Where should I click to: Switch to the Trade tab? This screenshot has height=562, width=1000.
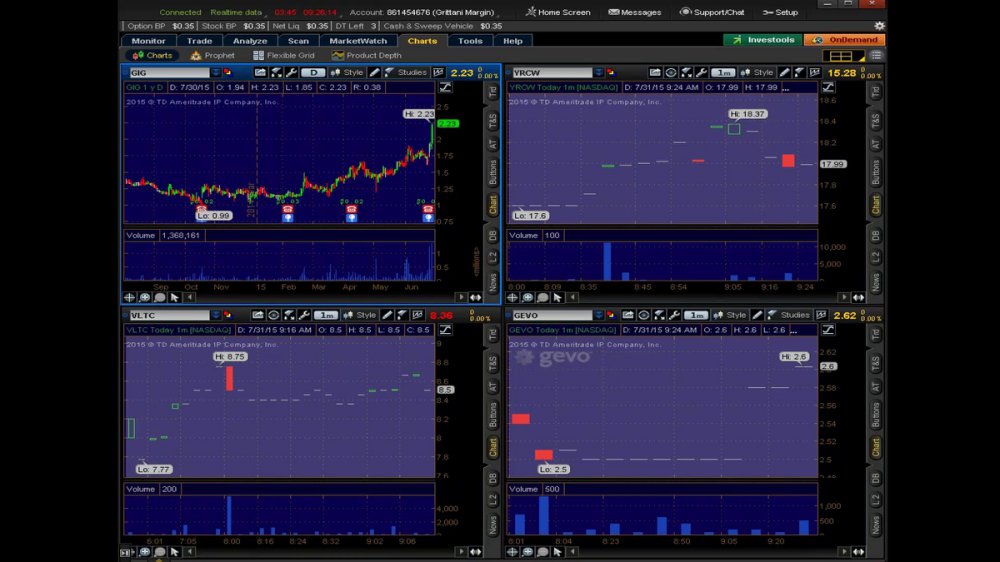coord(200,41)
